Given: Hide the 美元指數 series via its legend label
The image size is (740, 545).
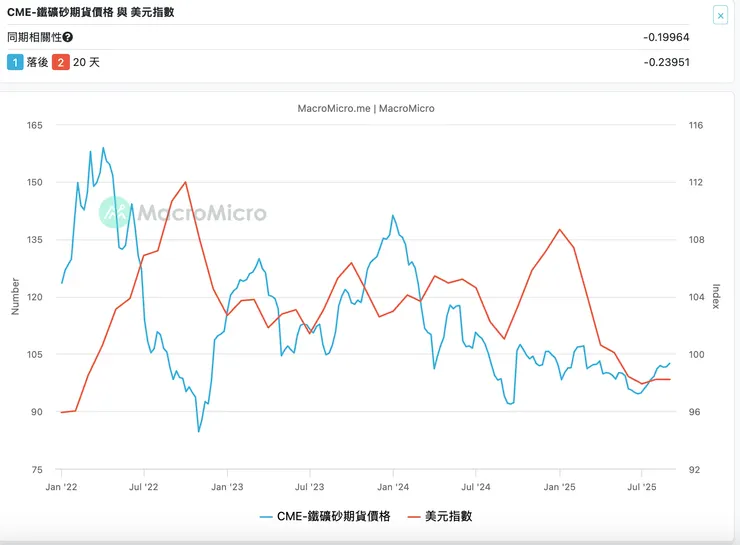Looking at the screenshot, I should (x=448, y=516).
